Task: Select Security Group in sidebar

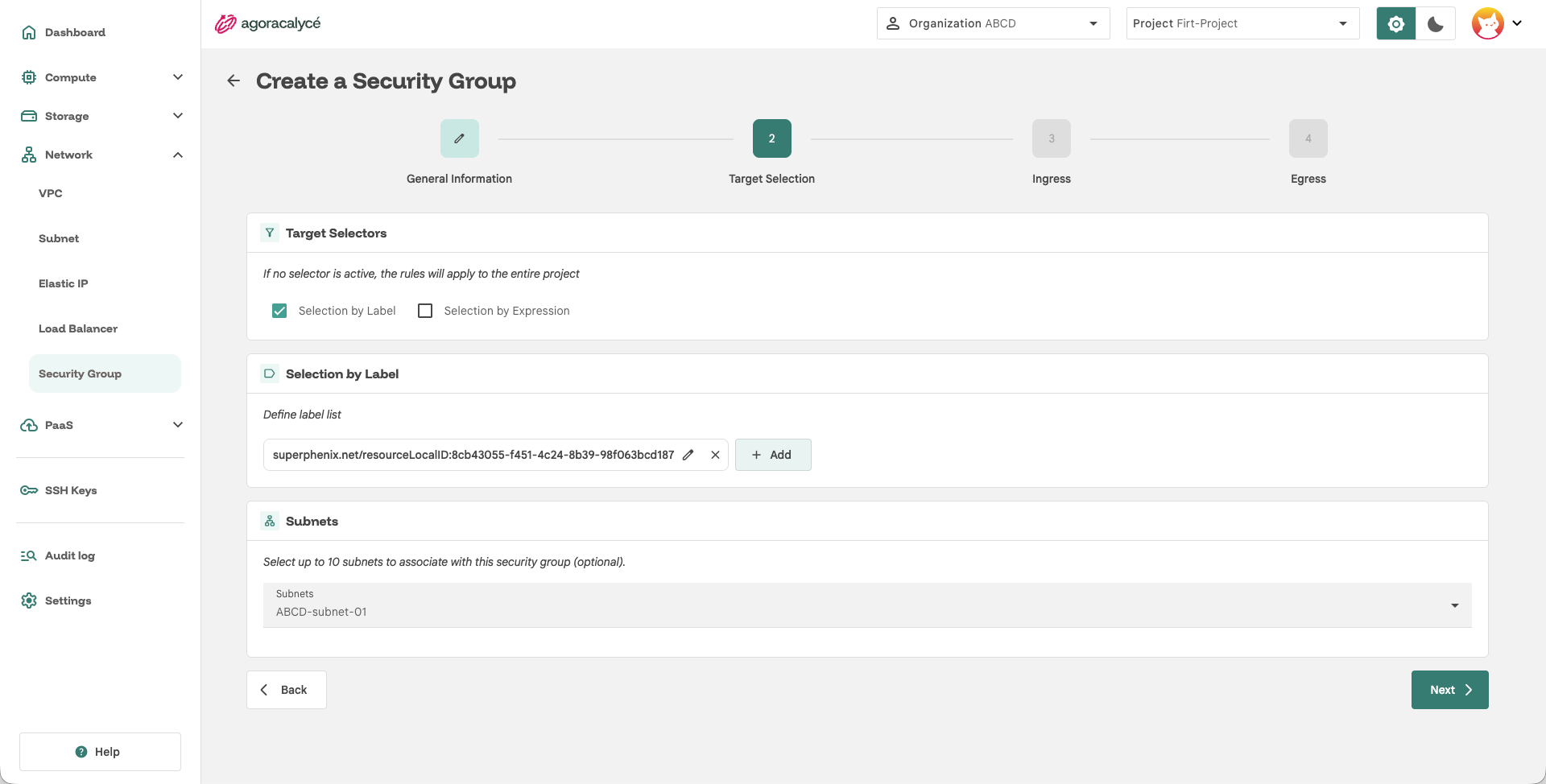Action: coord(105,373)
